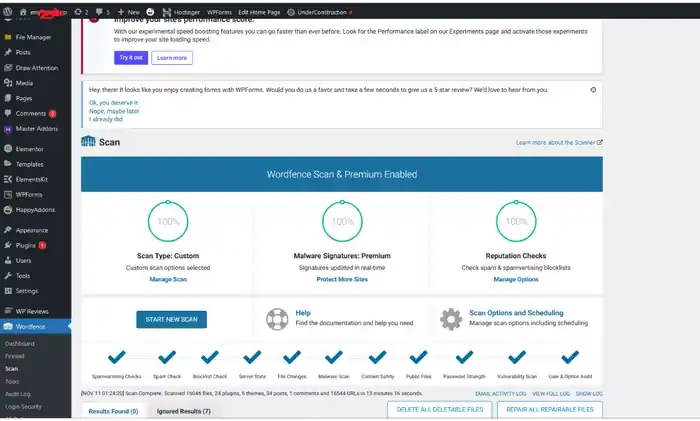
Task: Open WPForms item in admin bar
Action: 219,12
